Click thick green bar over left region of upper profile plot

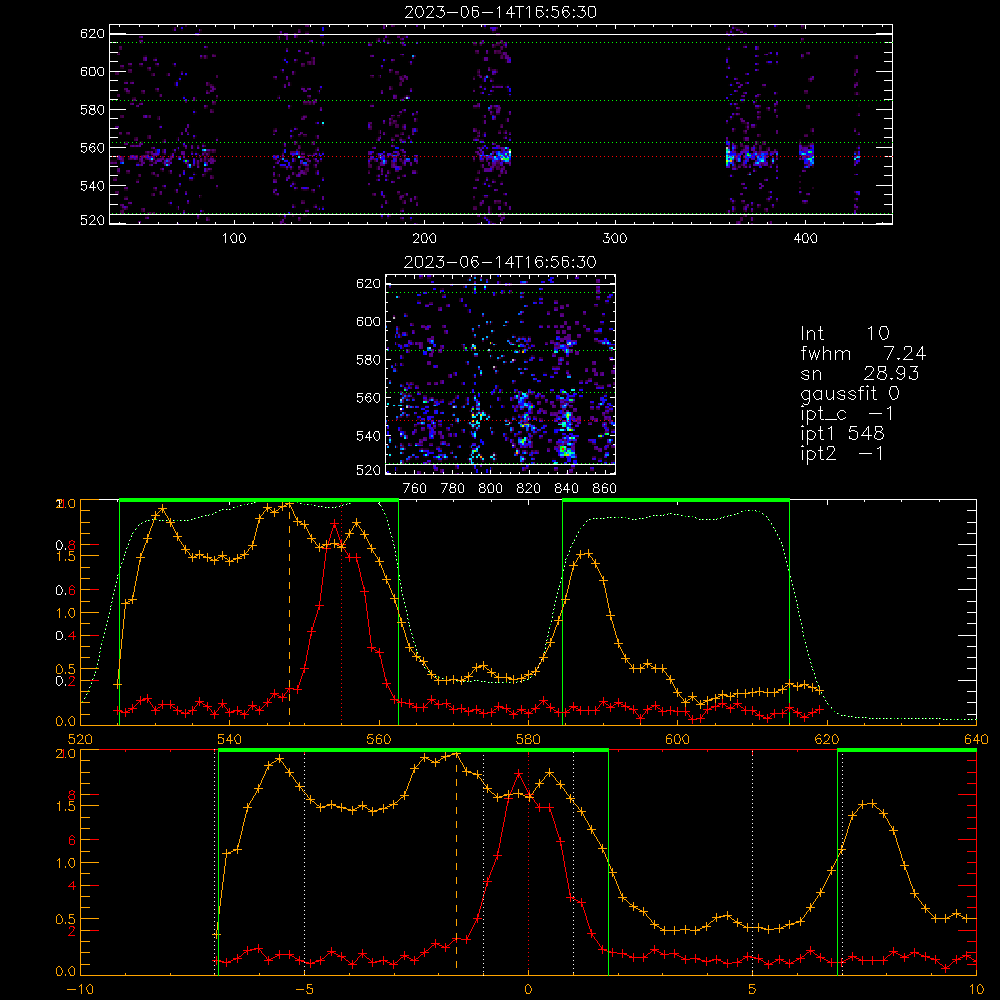click(x=259, y=500)
